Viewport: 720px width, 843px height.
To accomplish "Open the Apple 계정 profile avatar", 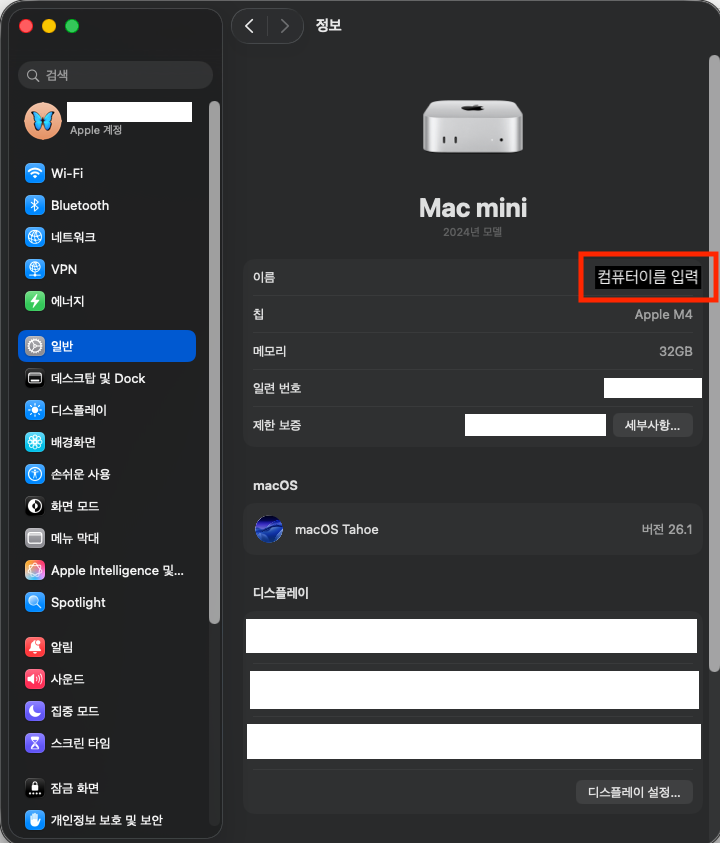I will 43,120.
